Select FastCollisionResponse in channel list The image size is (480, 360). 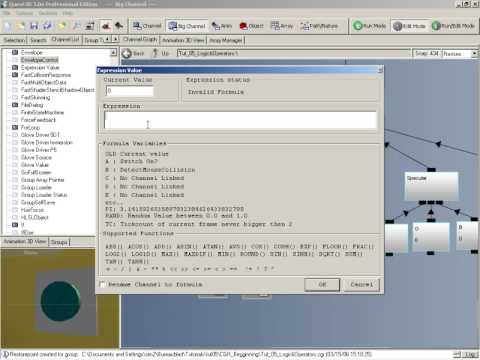click(46, 75)
